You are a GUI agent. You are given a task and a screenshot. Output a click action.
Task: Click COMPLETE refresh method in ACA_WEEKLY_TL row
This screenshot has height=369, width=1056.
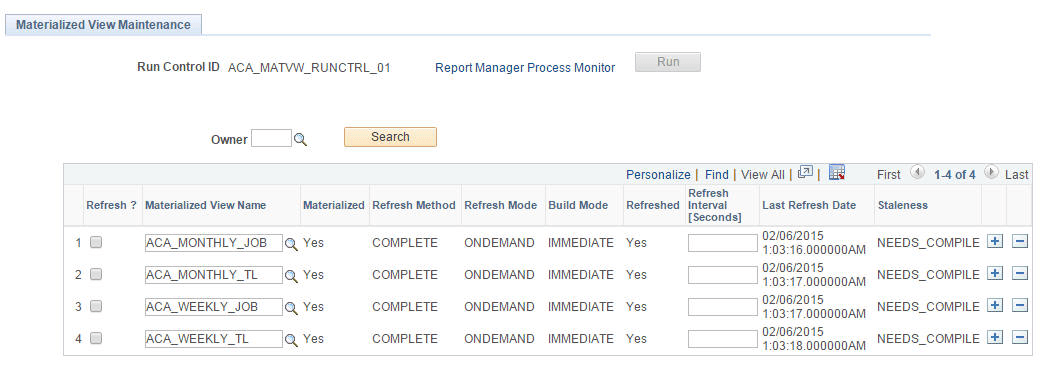405,339
